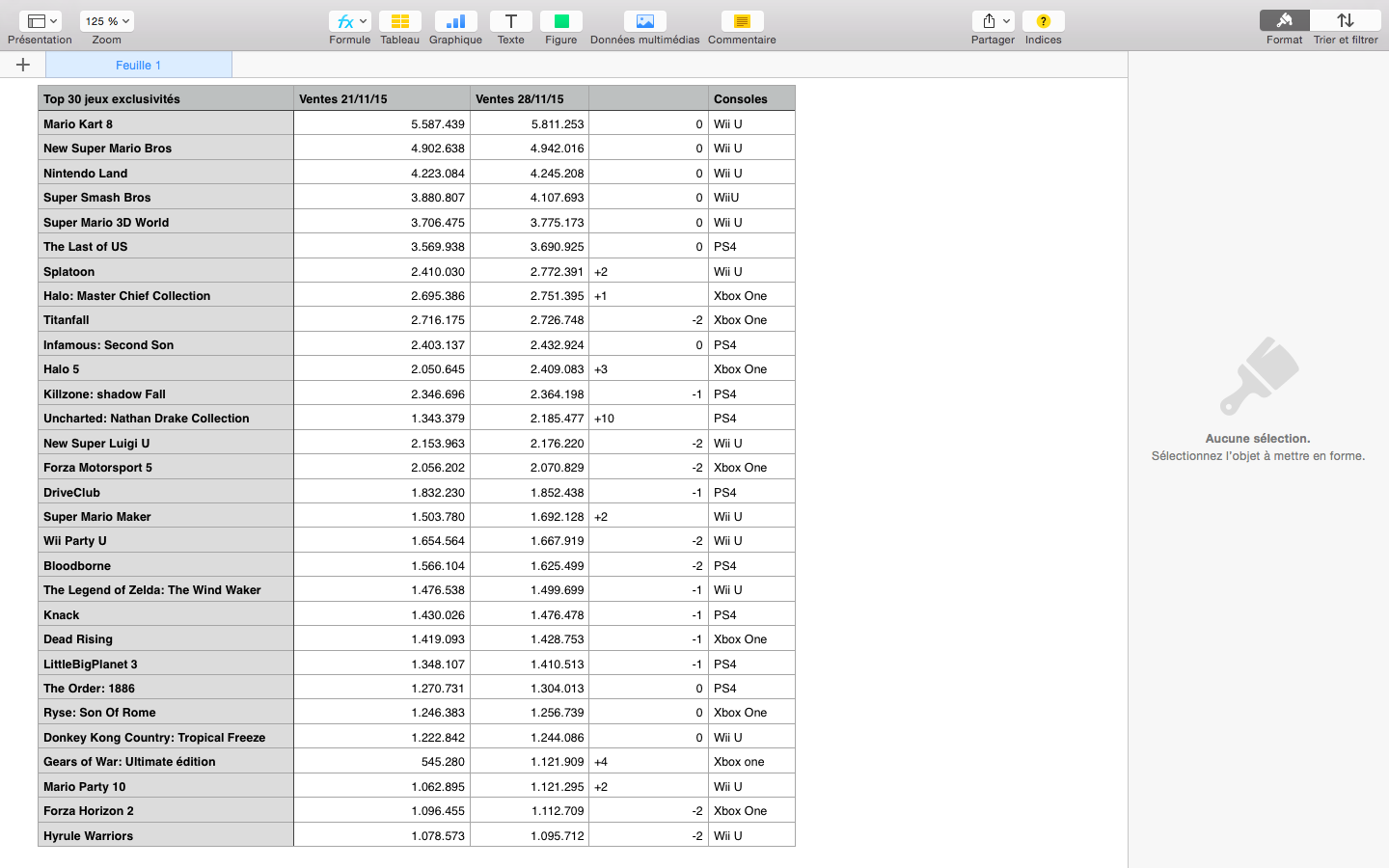The width and height of the screenshot is (1389, 868).
Task: Select the Halo 5 row title
Action: point(166,369)
